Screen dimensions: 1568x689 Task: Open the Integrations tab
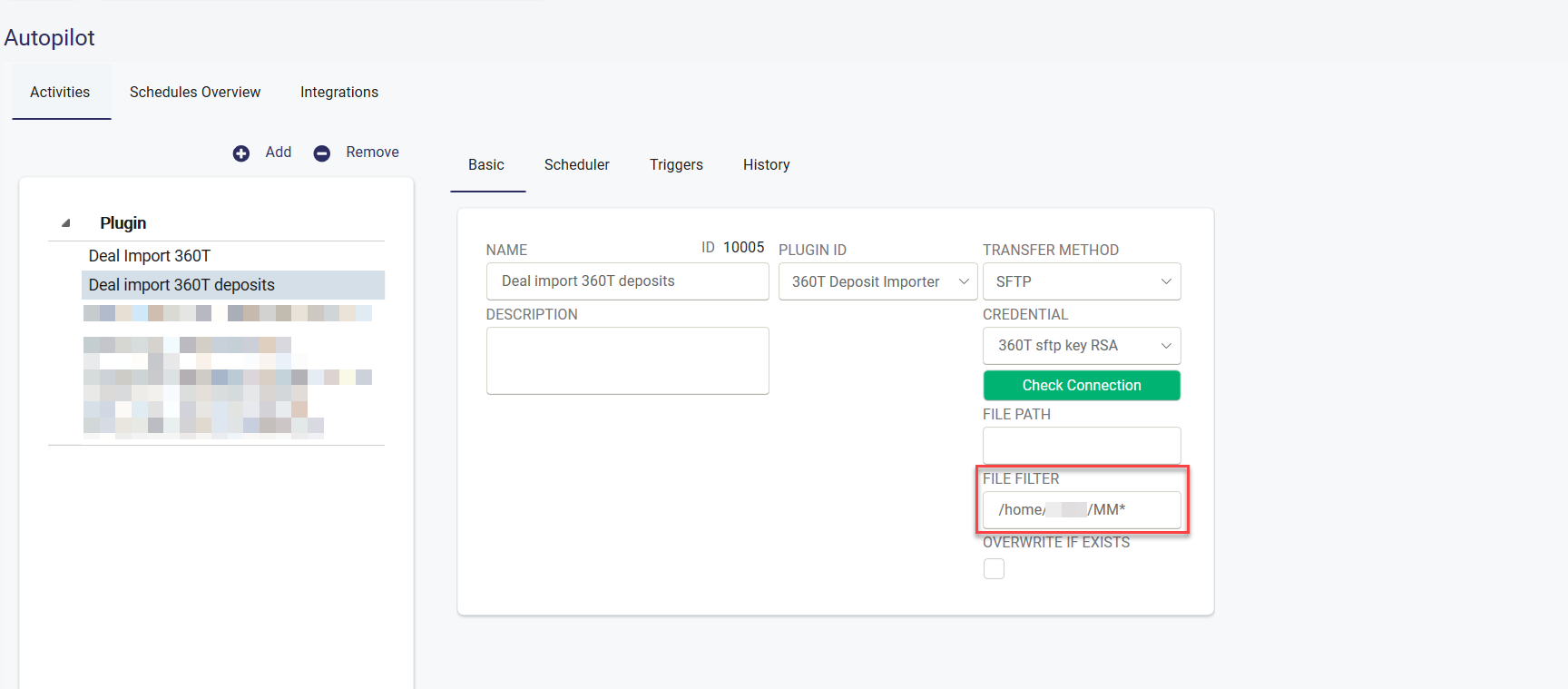(339, 92)
